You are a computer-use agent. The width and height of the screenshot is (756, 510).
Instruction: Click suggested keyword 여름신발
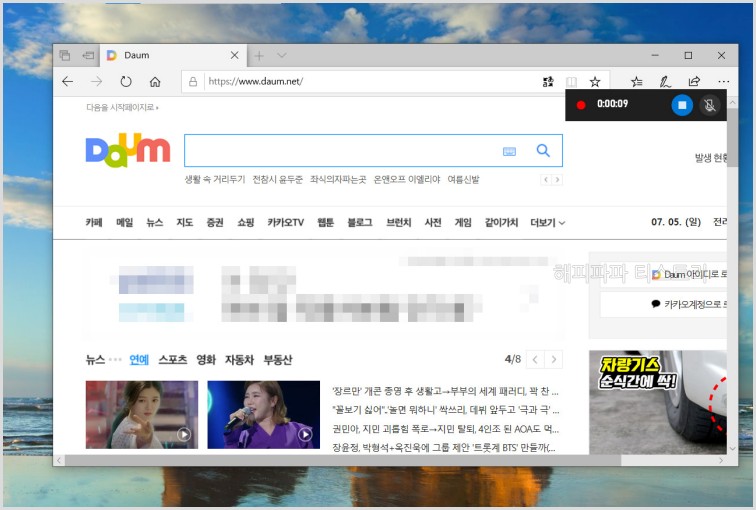click(x=463, y=179)
